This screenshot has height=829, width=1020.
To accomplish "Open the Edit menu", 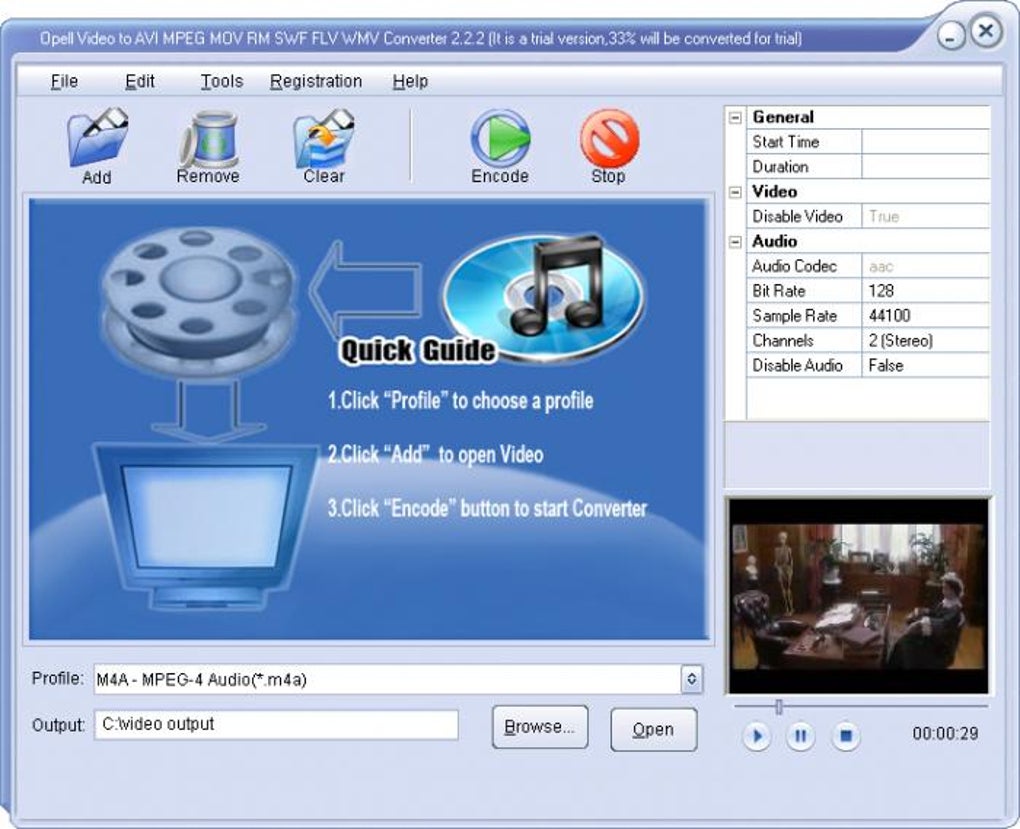I will (140, 81).
